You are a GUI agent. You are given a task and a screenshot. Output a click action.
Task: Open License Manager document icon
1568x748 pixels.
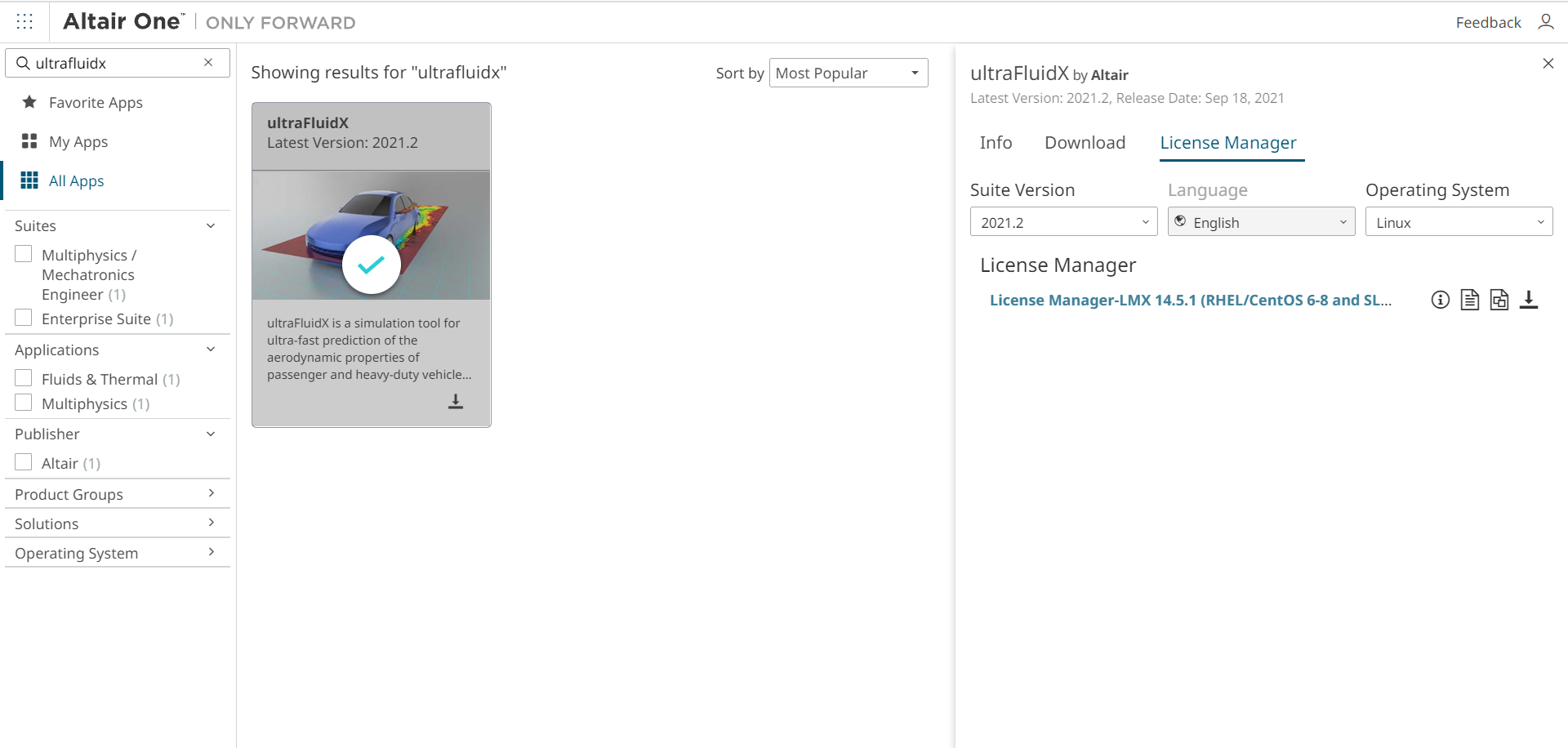click(x=1470, y=300)
